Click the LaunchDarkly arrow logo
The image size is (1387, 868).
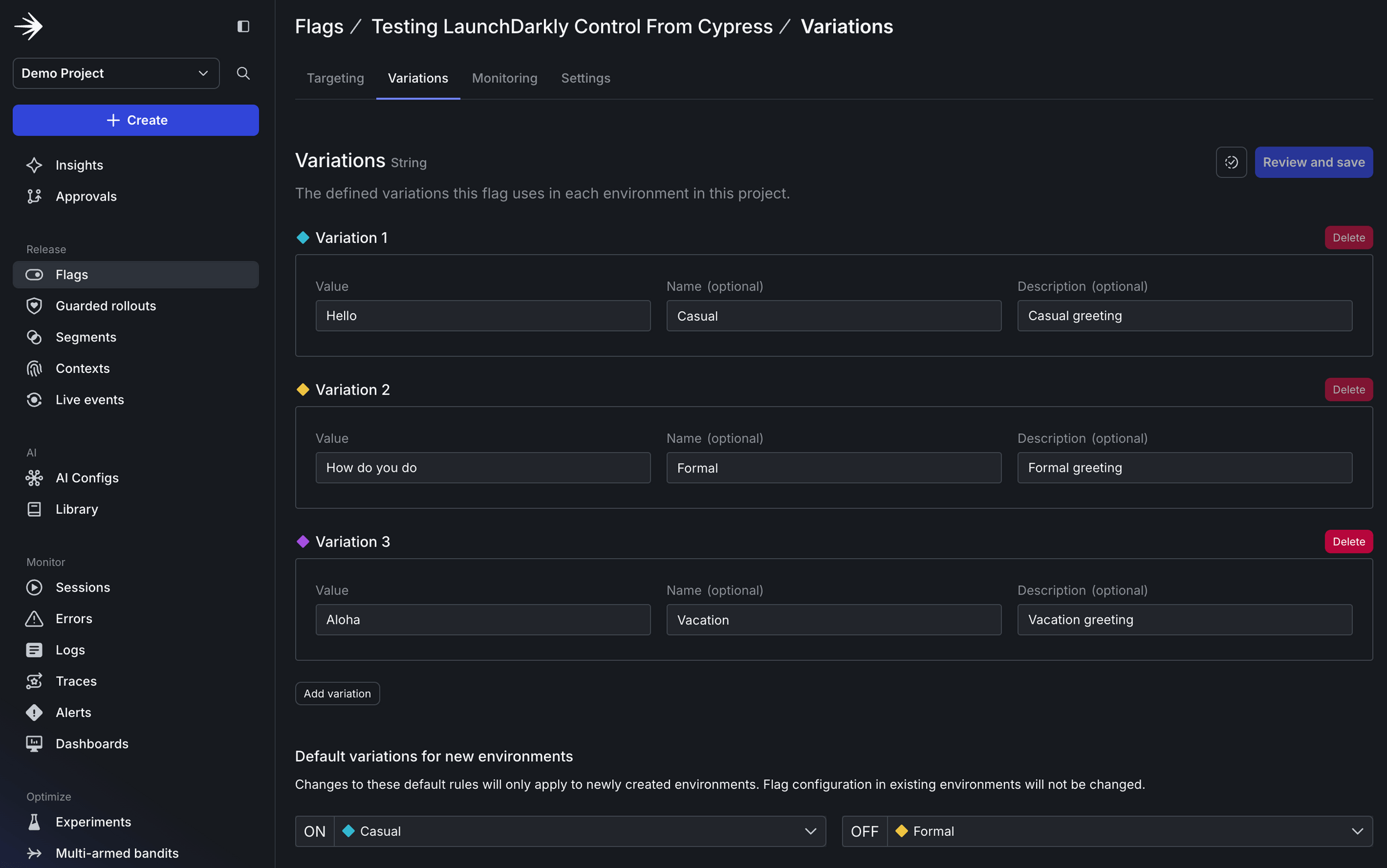28,26
